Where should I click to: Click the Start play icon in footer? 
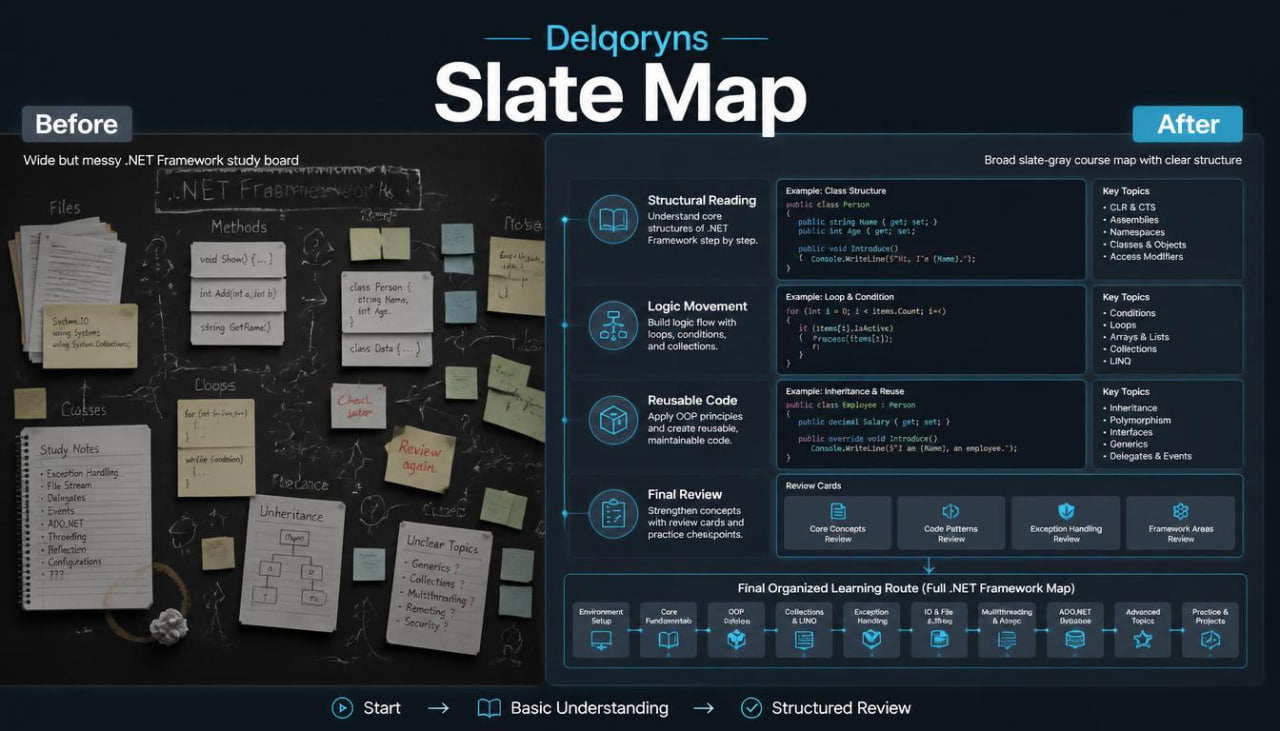pyautogui.click(x=342, y=708)
